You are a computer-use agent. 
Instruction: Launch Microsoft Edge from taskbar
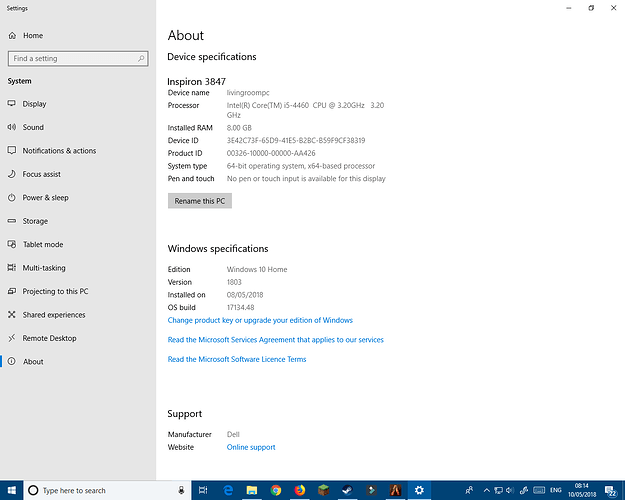(228, 490)
